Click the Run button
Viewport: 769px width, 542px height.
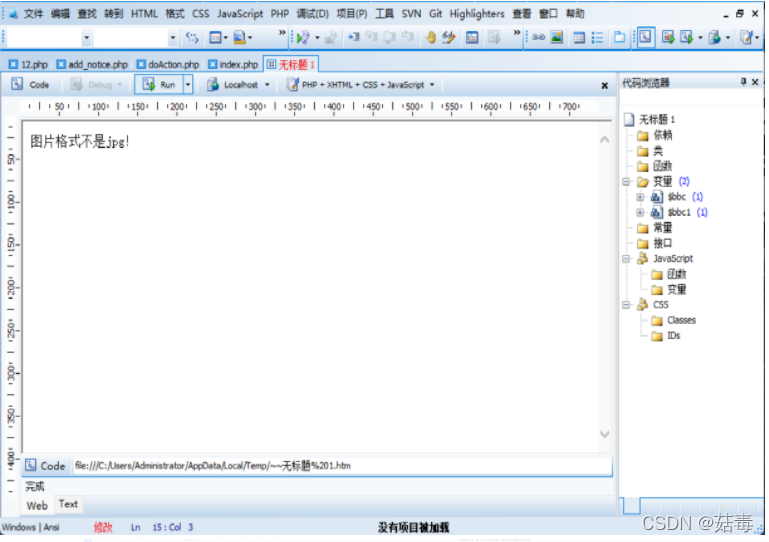[x=159, y=84]
